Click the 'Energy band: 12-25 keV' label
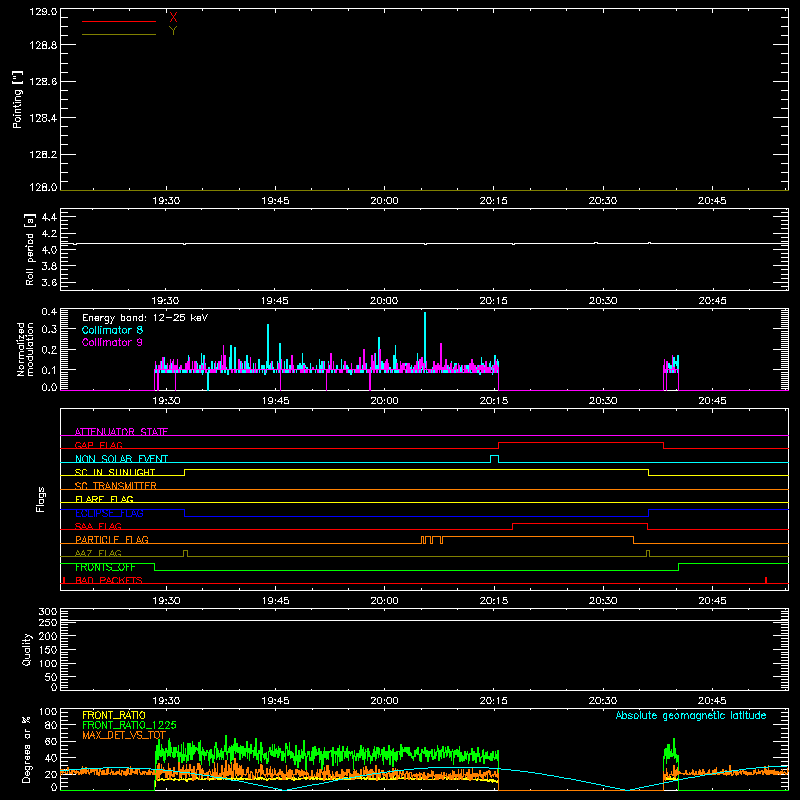800x800 pixels. tap(145, 318)
